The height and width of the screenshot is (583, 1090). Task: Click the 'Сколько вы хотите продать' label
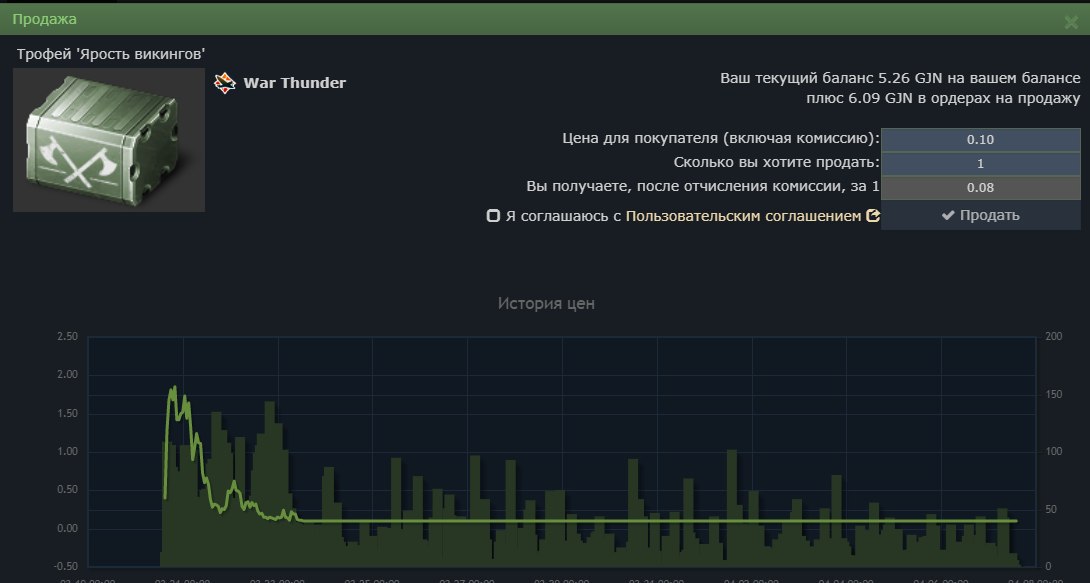[776, 163]
